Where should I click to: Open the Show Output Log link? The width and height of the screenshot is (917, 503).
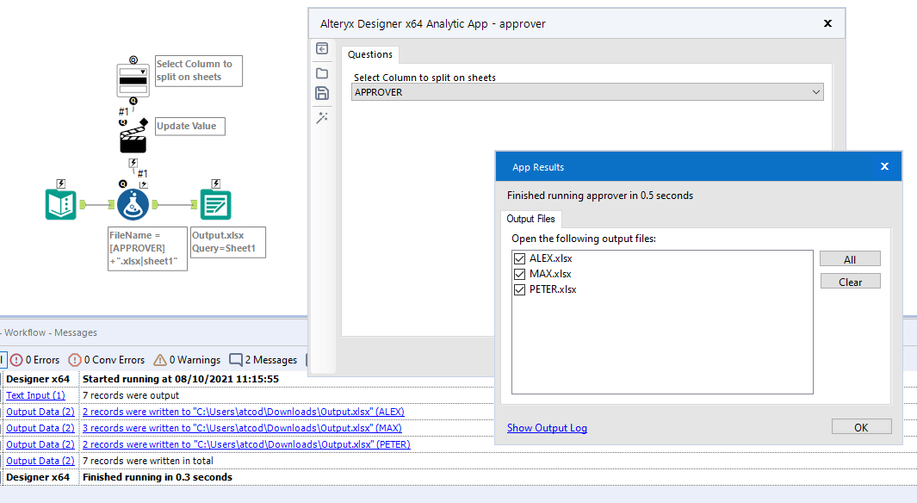pos(547,428)
